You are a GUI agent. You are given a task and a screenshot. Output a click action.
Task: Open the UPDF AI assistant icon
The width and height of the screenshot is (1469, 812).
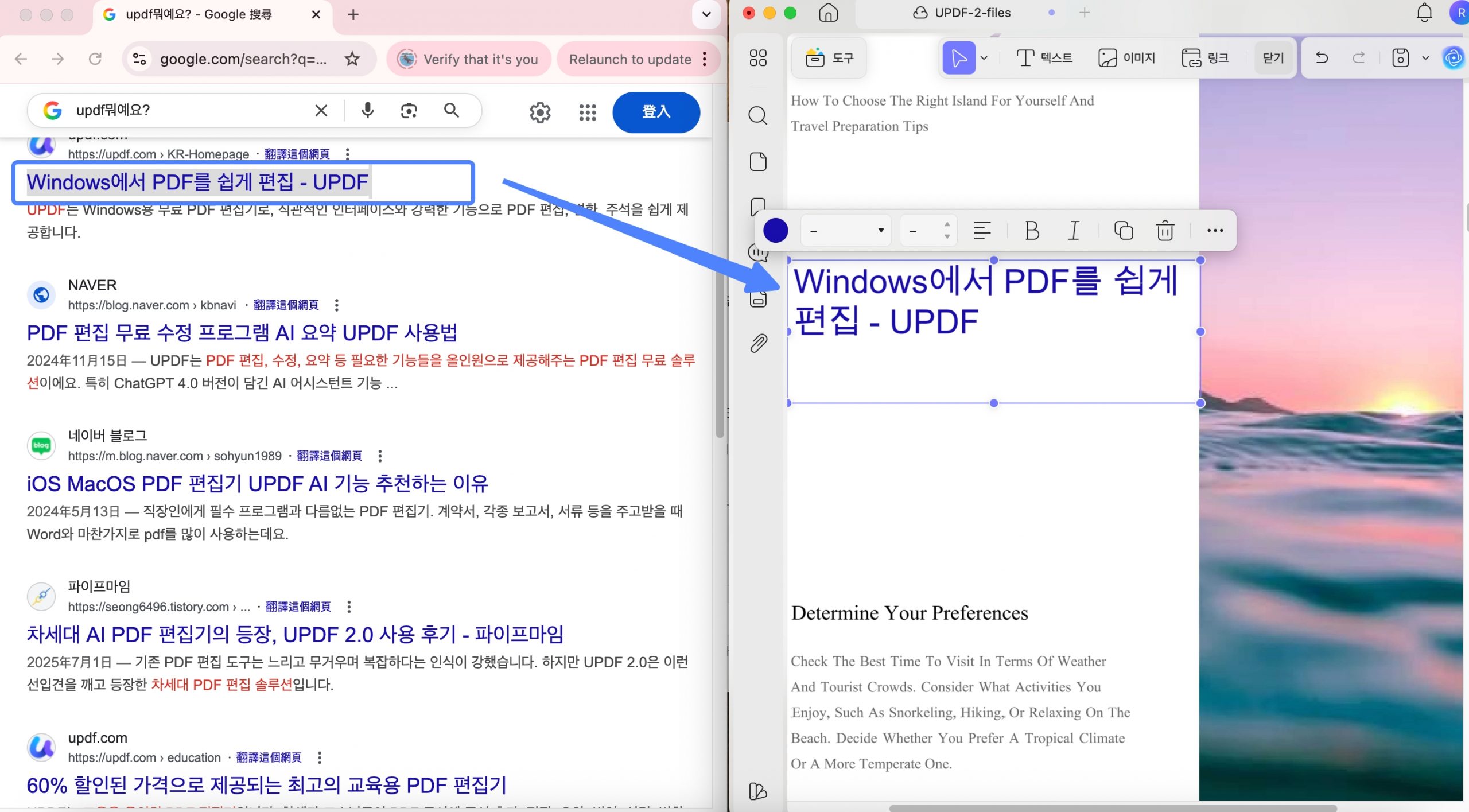coord(1453,58)
